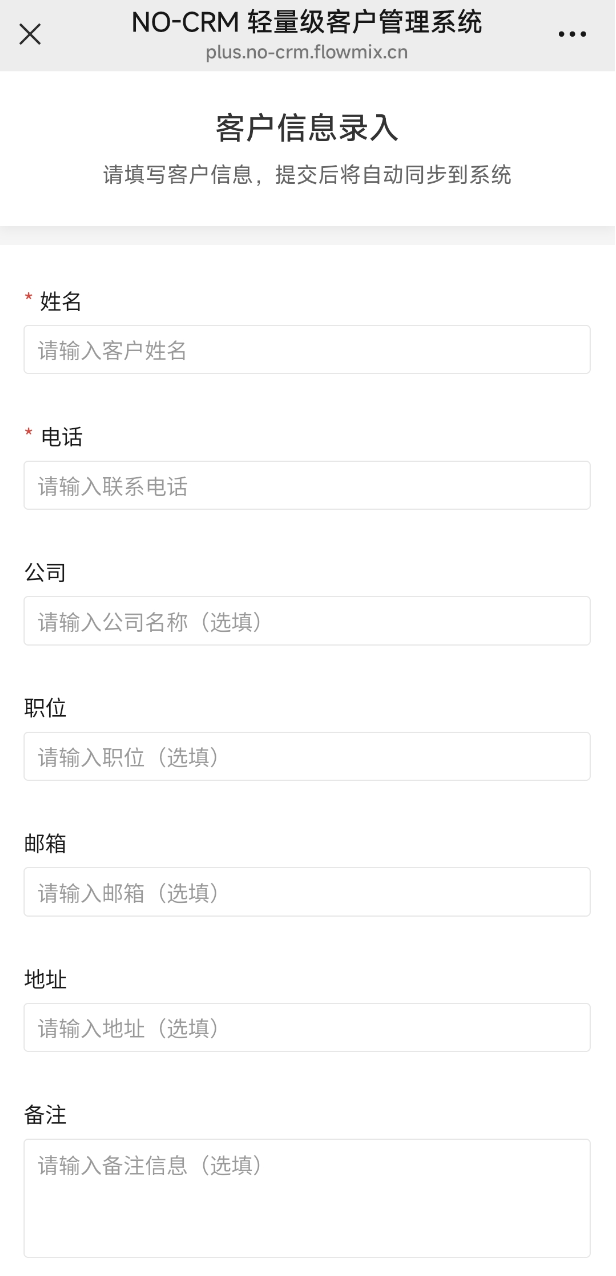The width and height of the screenshot is (616, 1276).
Task: Click the 电话 input field
Action: 307,485
